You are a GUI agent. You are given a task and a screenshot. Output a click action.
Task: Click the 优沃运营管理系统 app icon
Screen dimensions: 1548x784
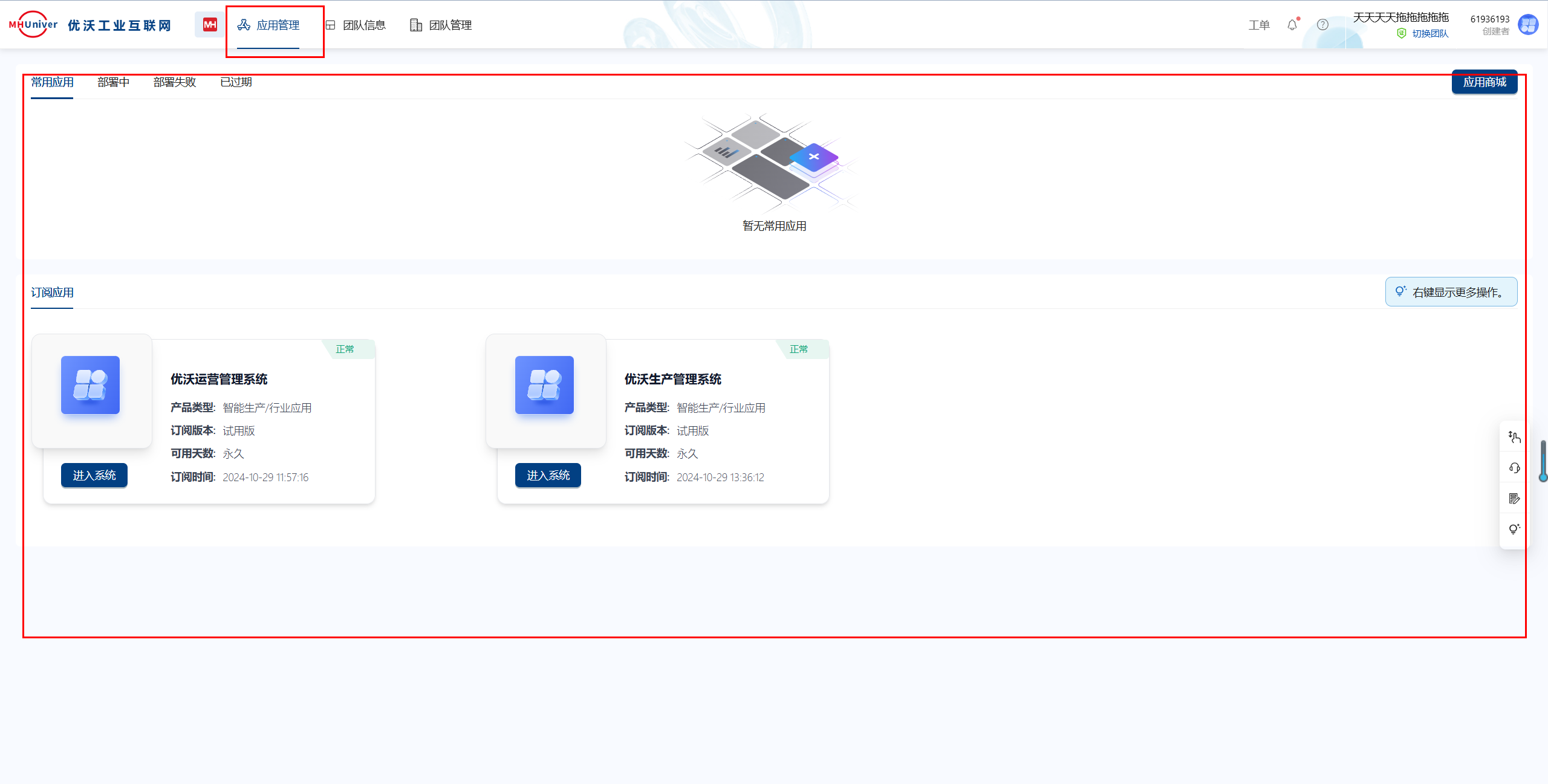click(x=91, y=385)
